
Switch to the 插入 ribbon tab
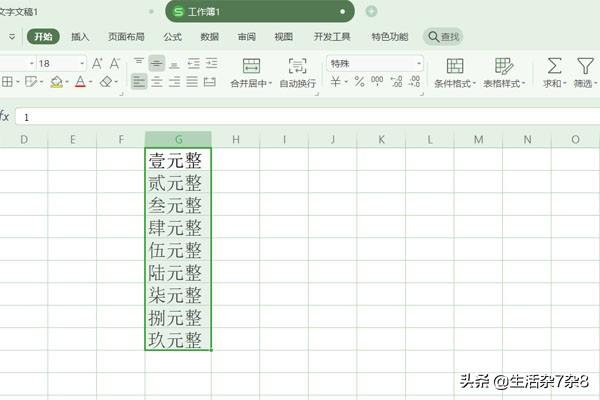click(80, 37)
